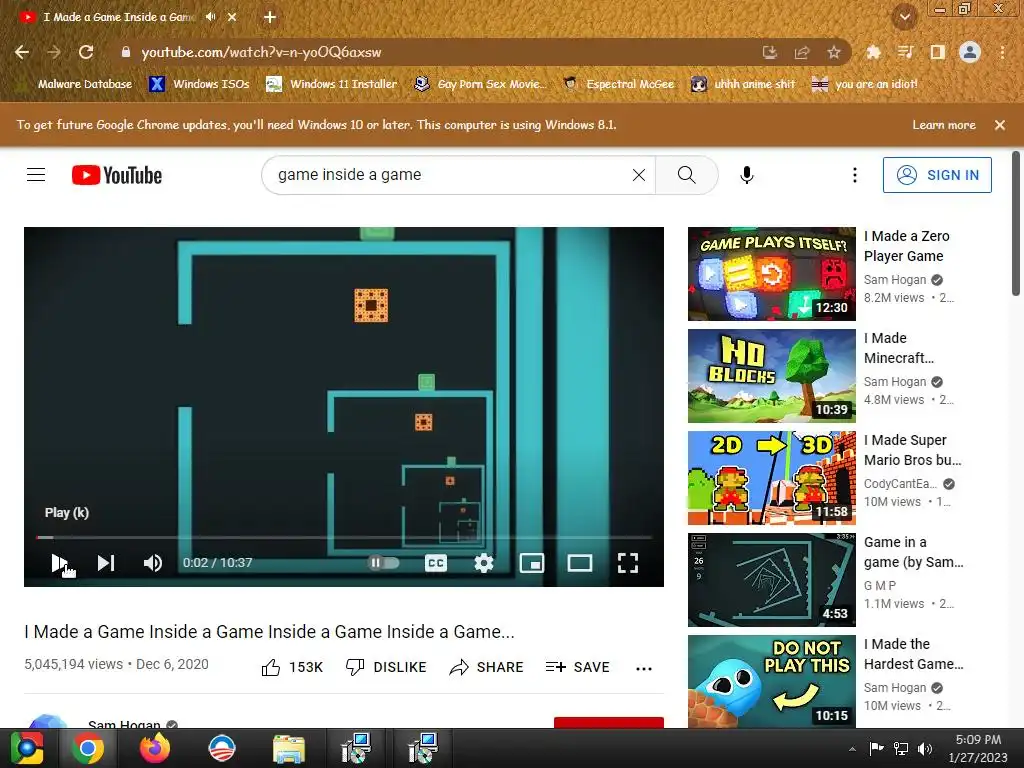Open 'I Made Minecraft...' video title
1024x768 pixels.
click(899, 348)
